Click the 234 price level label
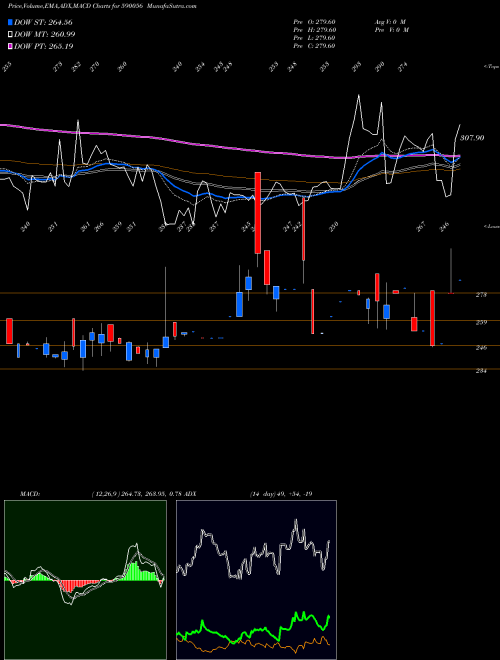The width and height of the screenshot is (500, 660). (x=481, y=371)
